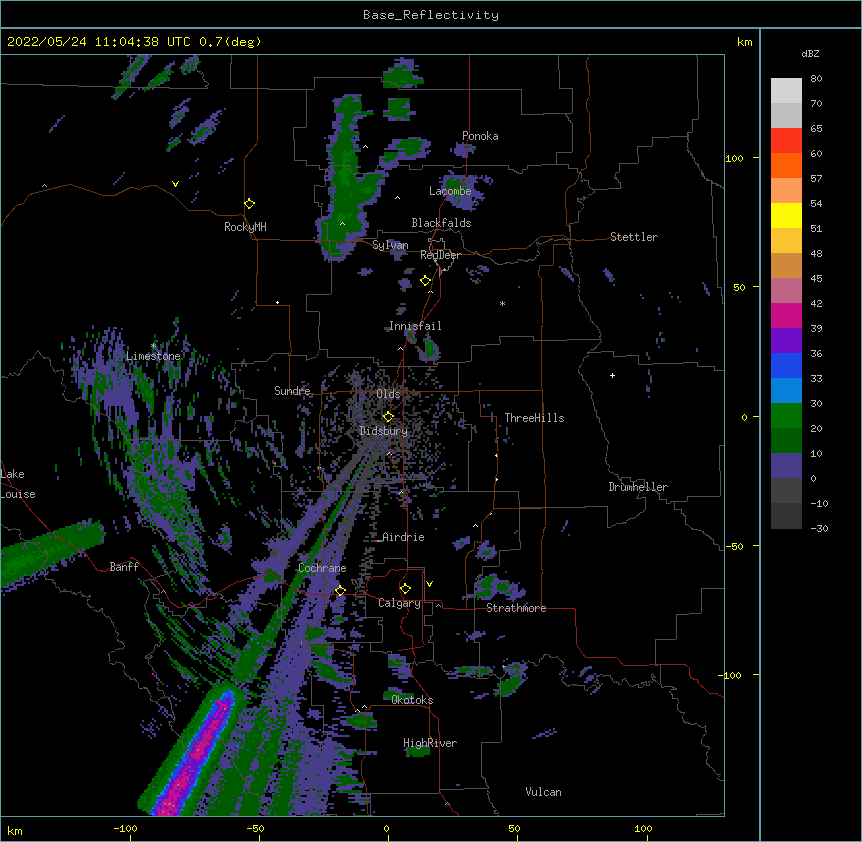Click the -50 tick on the right axis
Screen dimensions: 862x842
pos(734,546)
